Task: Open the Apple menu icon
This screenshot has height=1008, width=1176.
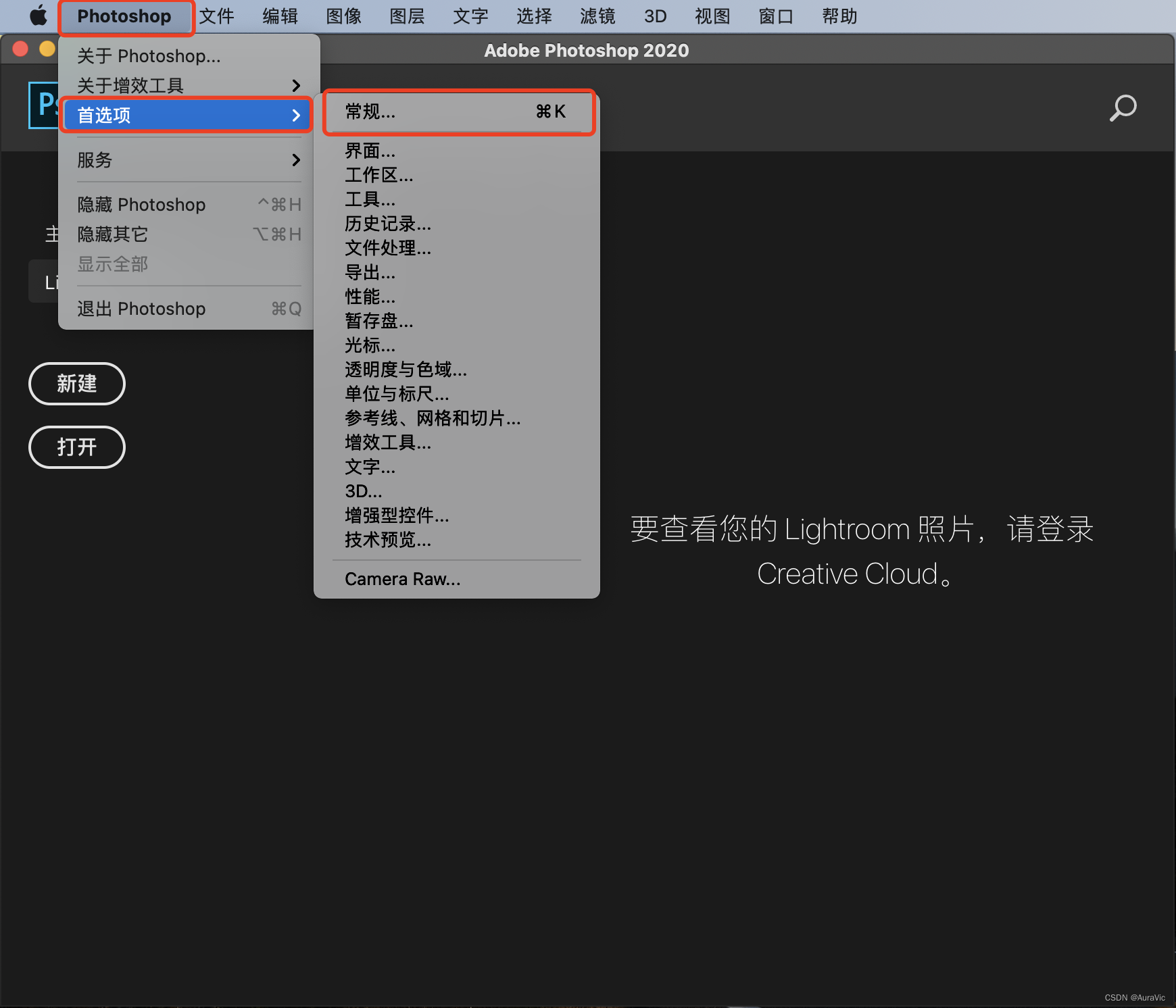Action: pyautogui.click(x=39, y=16)
